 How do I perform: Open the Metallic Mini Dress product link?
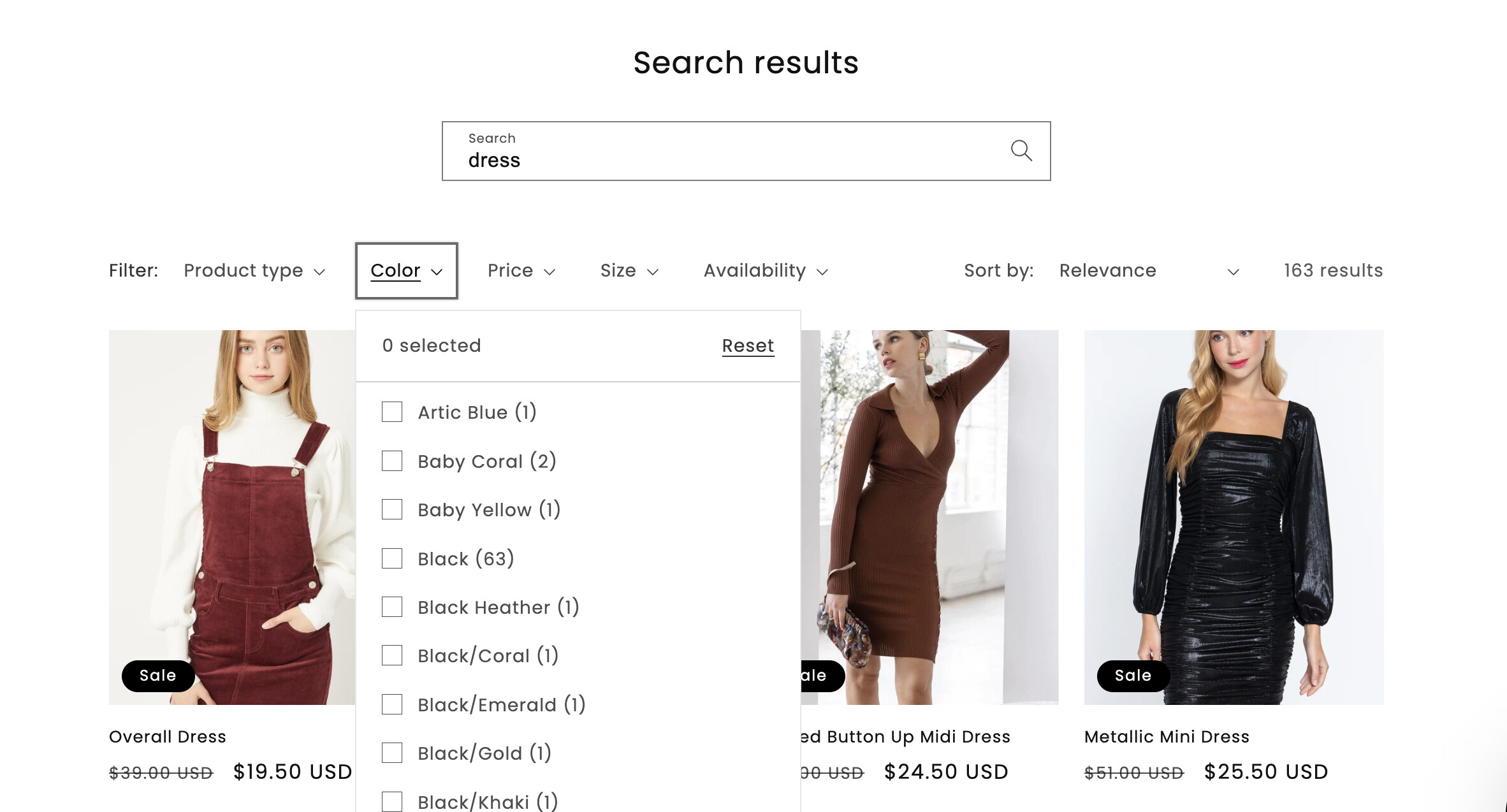(x=1166, y=737)
